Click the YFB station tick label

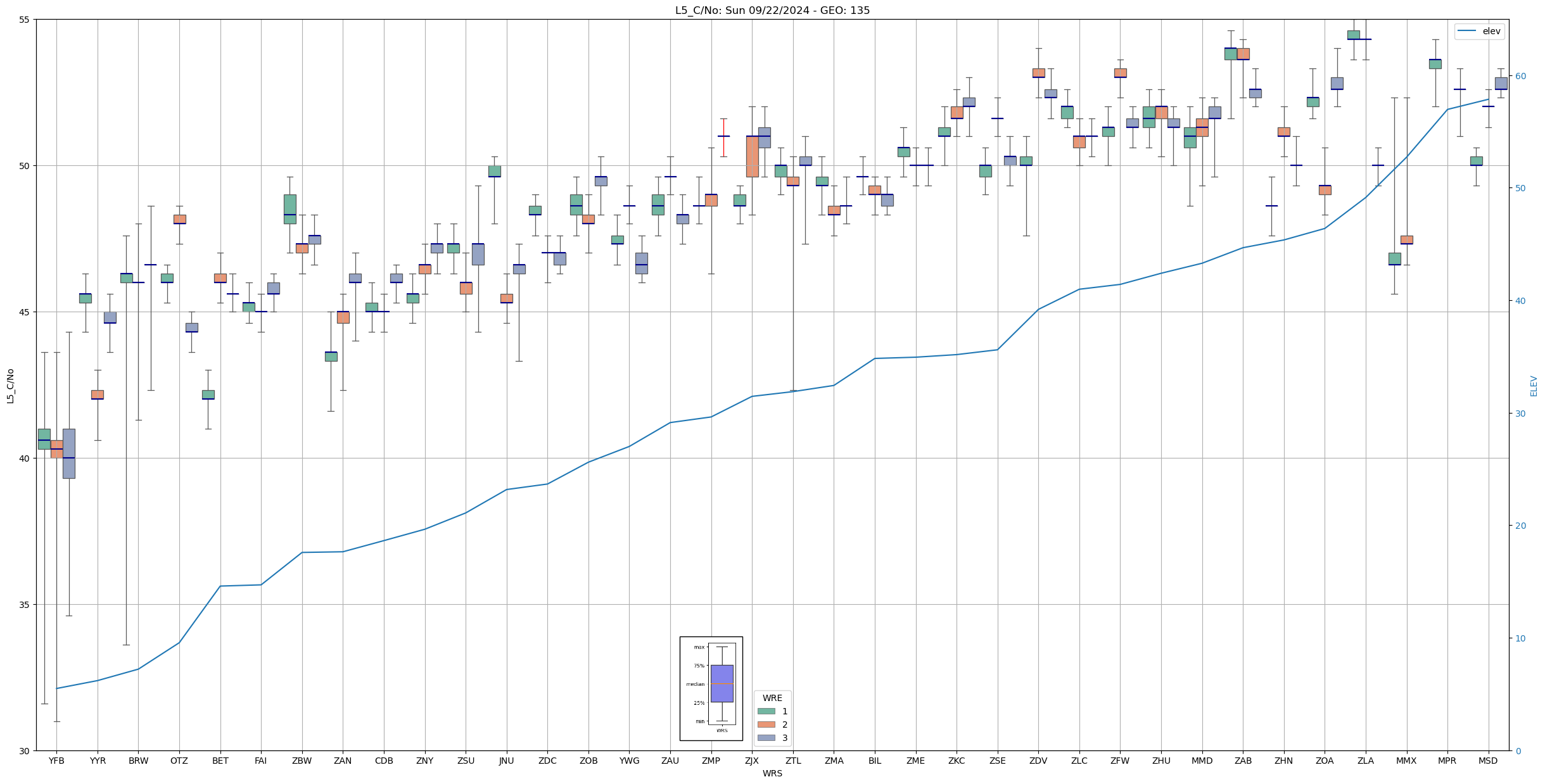(x=56, y=761)
